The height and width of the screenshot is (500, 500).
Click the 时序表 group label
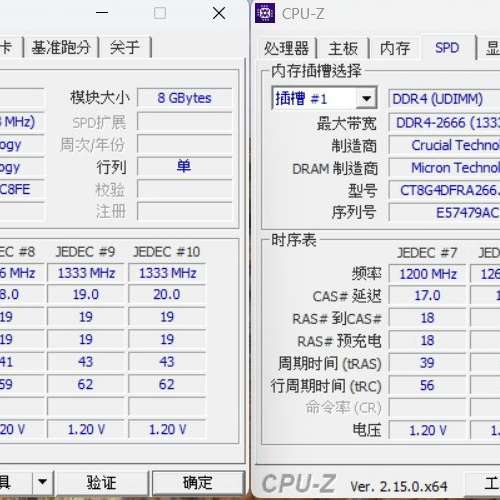tap(293, 240)
